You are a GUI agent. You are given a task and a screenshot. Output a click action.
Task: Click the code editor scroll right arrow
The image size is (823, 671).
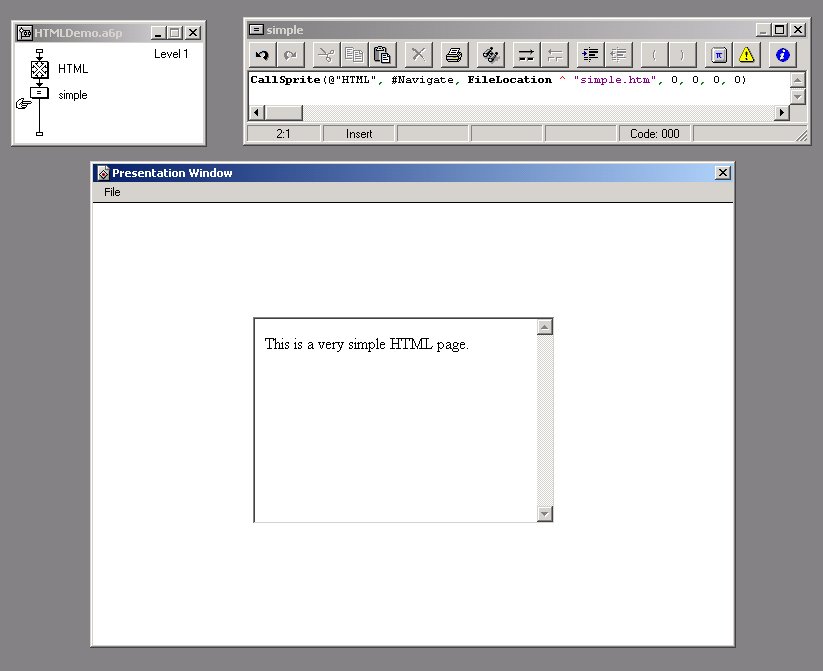point(782,112)
